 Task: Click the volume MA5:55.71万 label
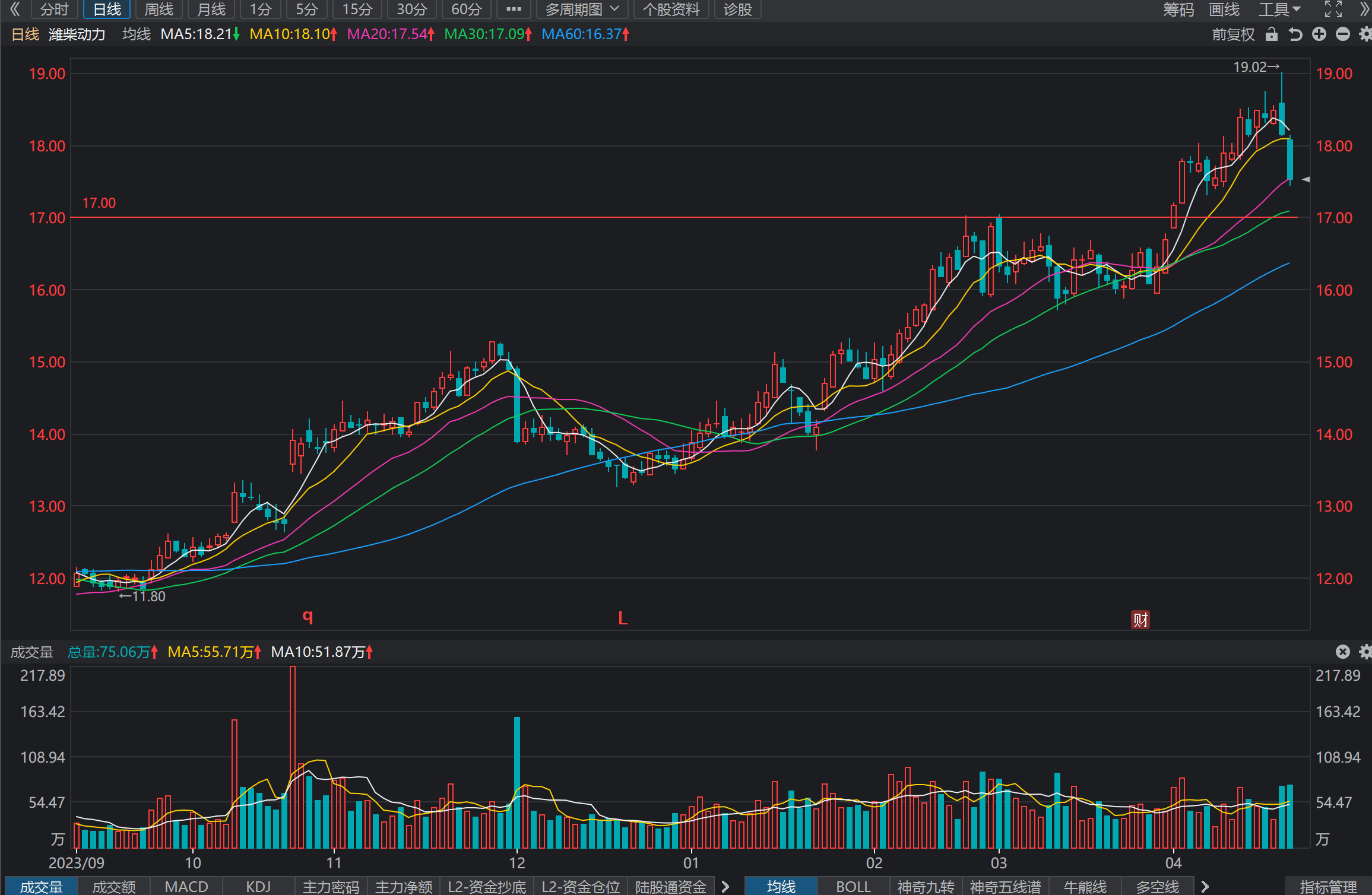(214, 652)
